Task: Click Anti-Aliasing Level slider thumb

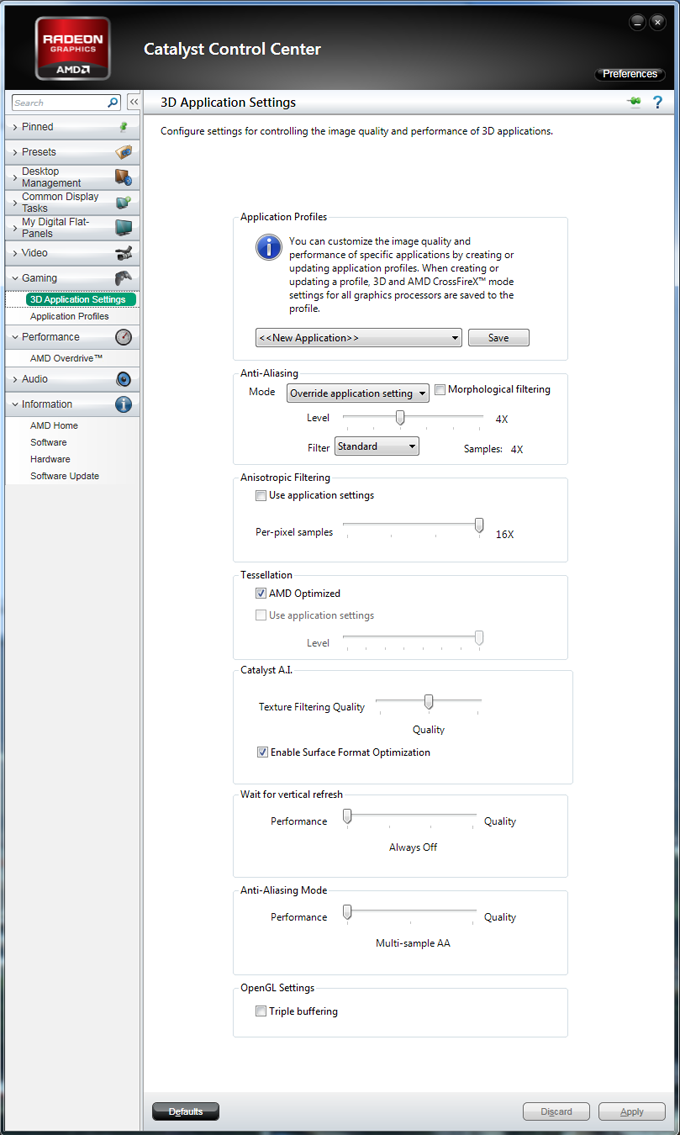Action: 400,418
